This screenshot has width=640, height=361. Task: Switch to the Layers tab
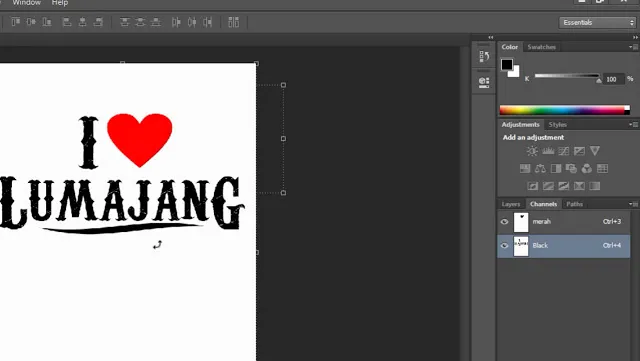tap(511, 204)
